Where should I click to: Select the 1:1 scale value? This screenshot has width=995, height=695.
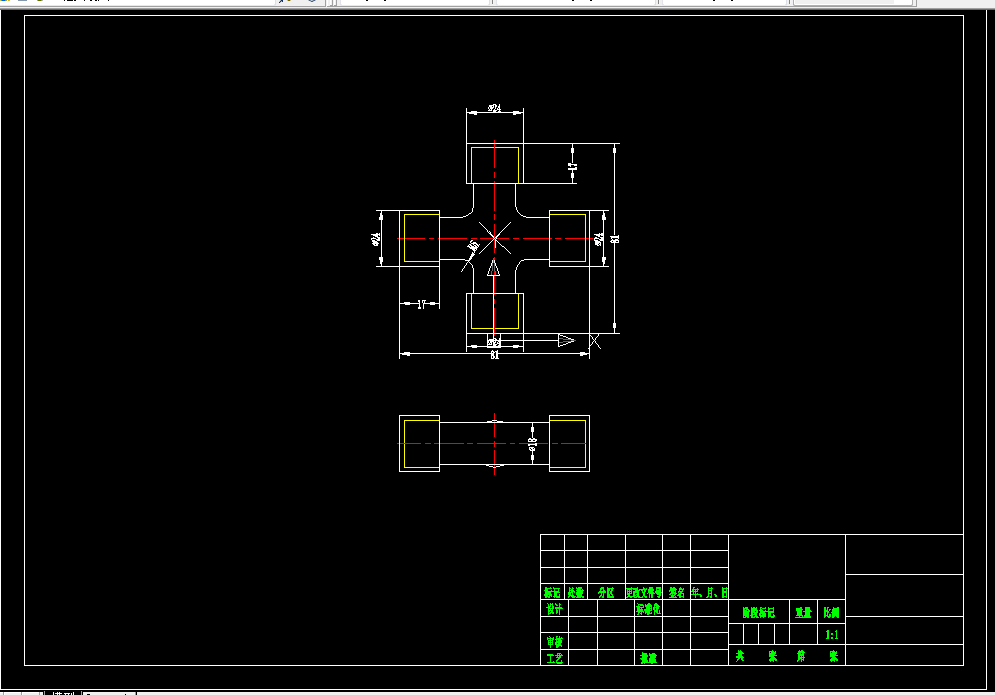point(832,635)
